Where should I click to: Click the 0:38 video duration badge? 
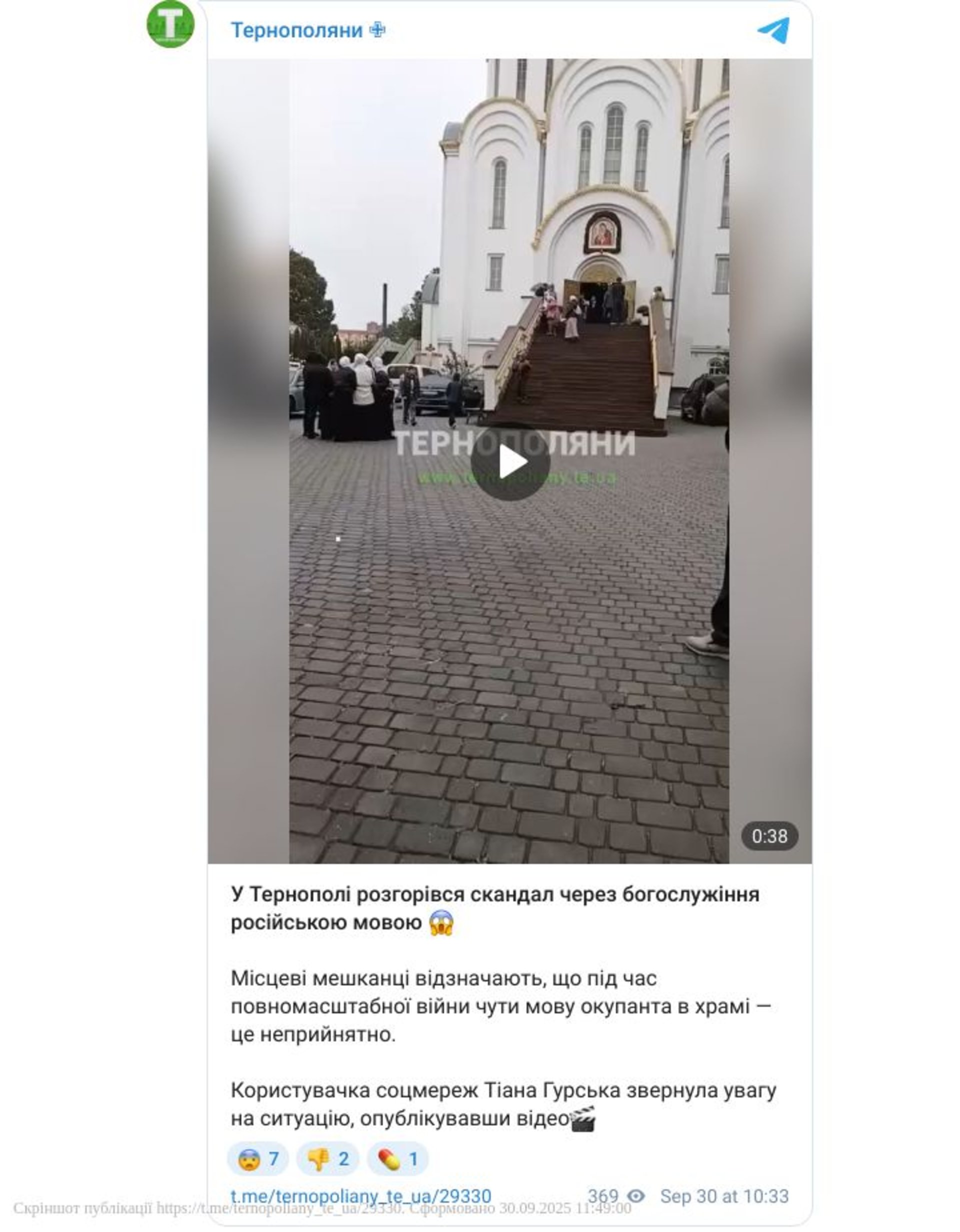pyautogui.click(x=769, y=835)
